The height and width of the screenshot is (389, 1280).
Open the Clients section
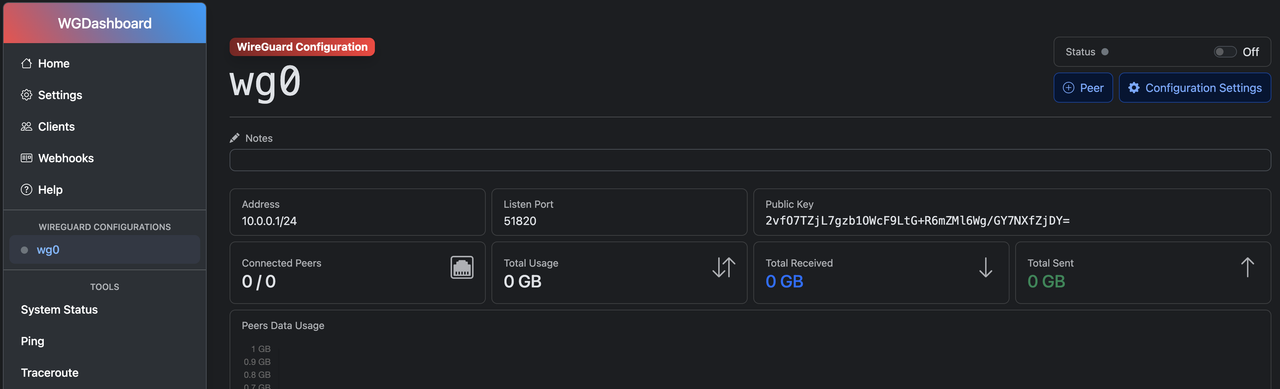point(104,127)
